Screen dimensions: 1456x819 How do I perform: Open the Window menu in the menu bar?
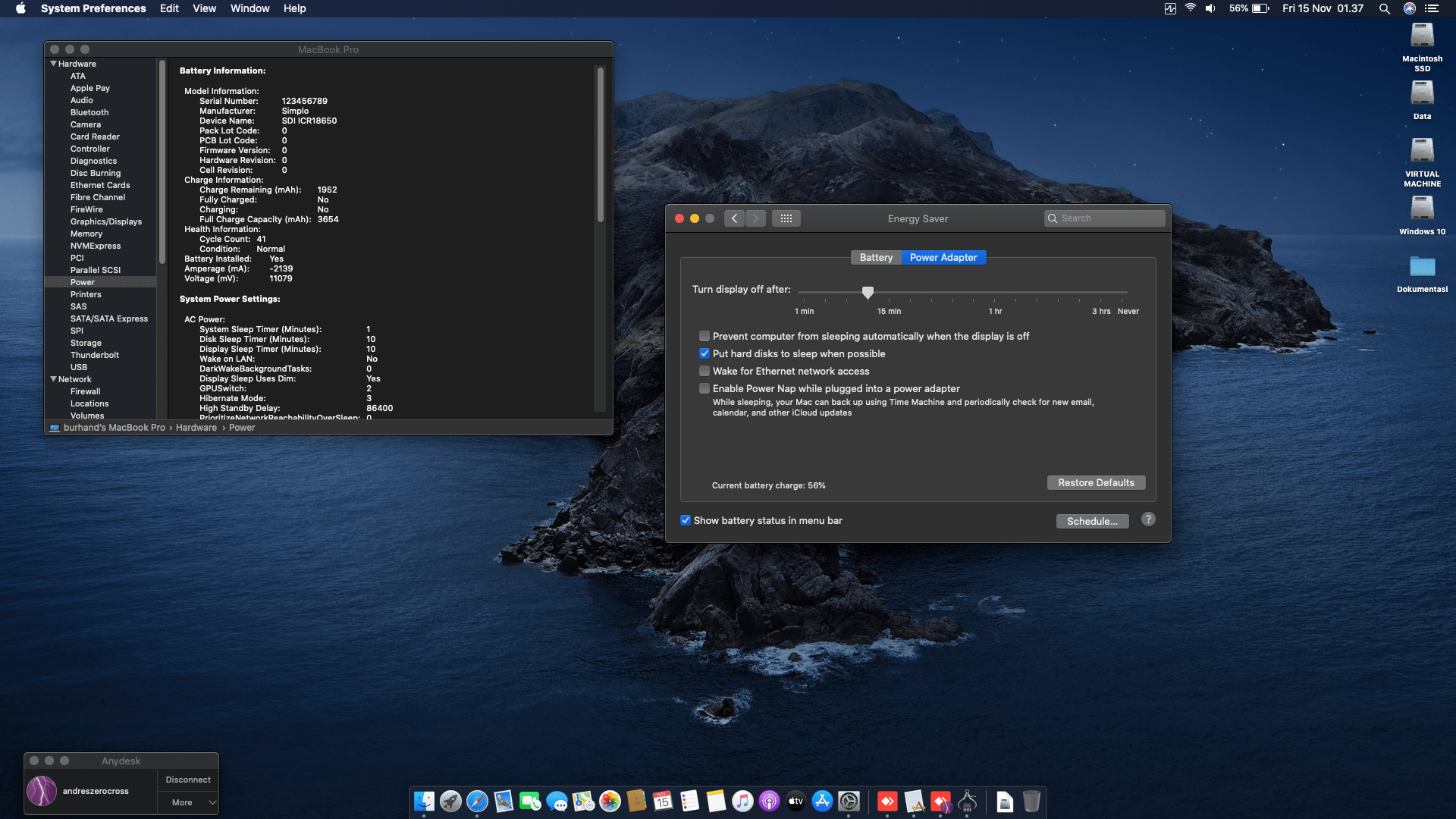point(249,8)
